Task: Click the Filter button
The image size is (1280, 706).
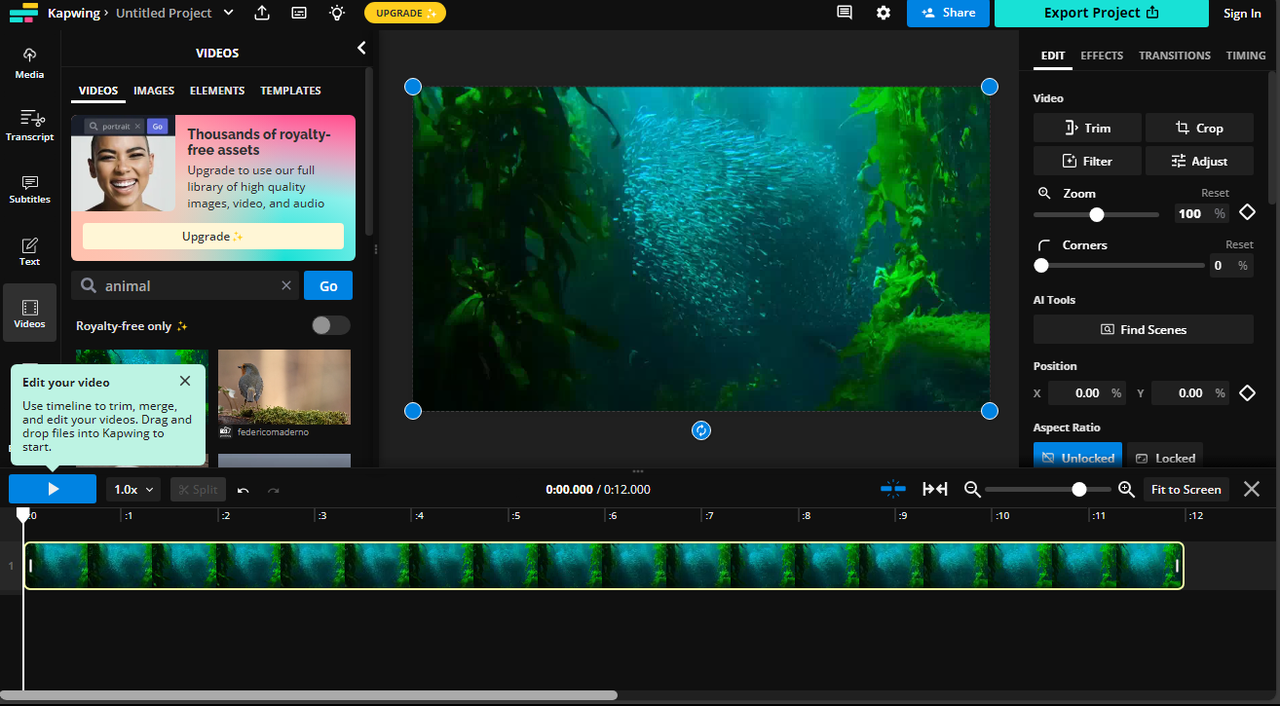Action: pos(1088,161)
